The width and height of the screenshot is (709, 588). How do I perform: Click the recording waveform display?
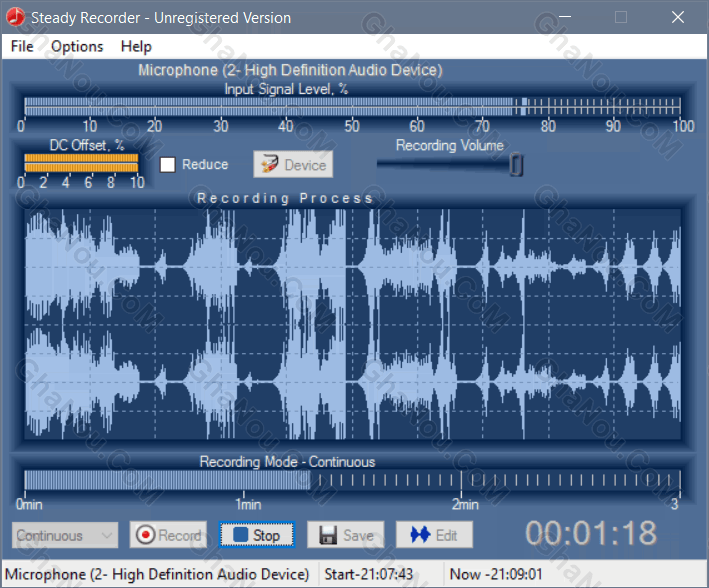353,324
